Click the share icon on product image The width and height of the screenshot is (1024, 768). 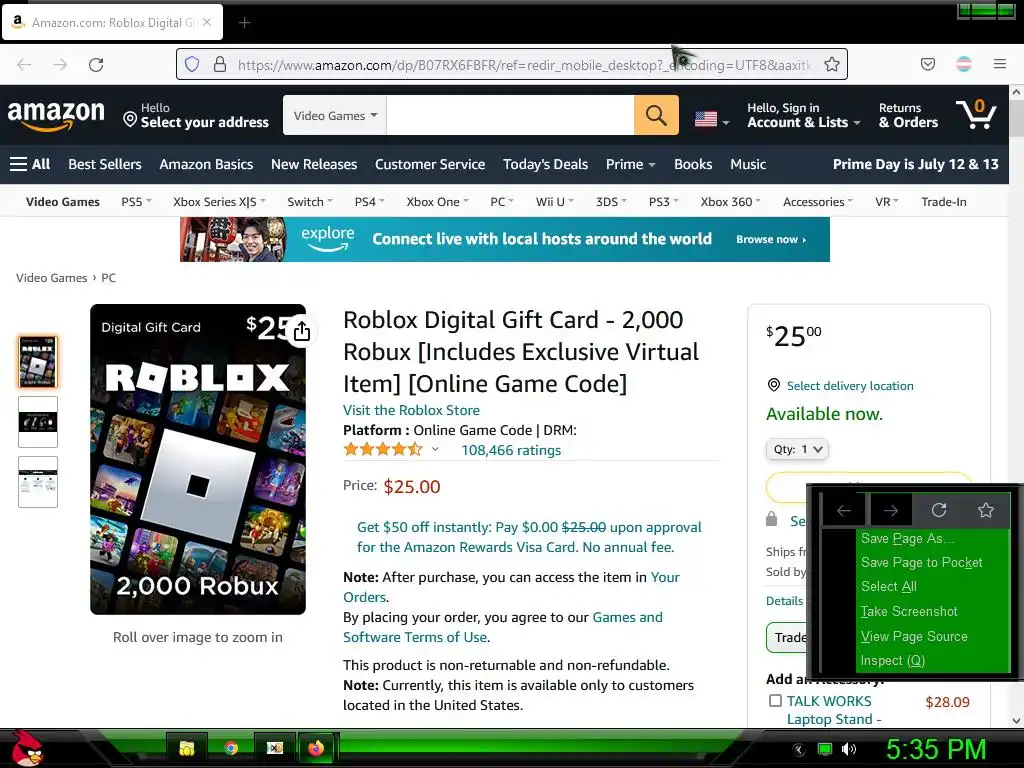(x=302, y=331)
